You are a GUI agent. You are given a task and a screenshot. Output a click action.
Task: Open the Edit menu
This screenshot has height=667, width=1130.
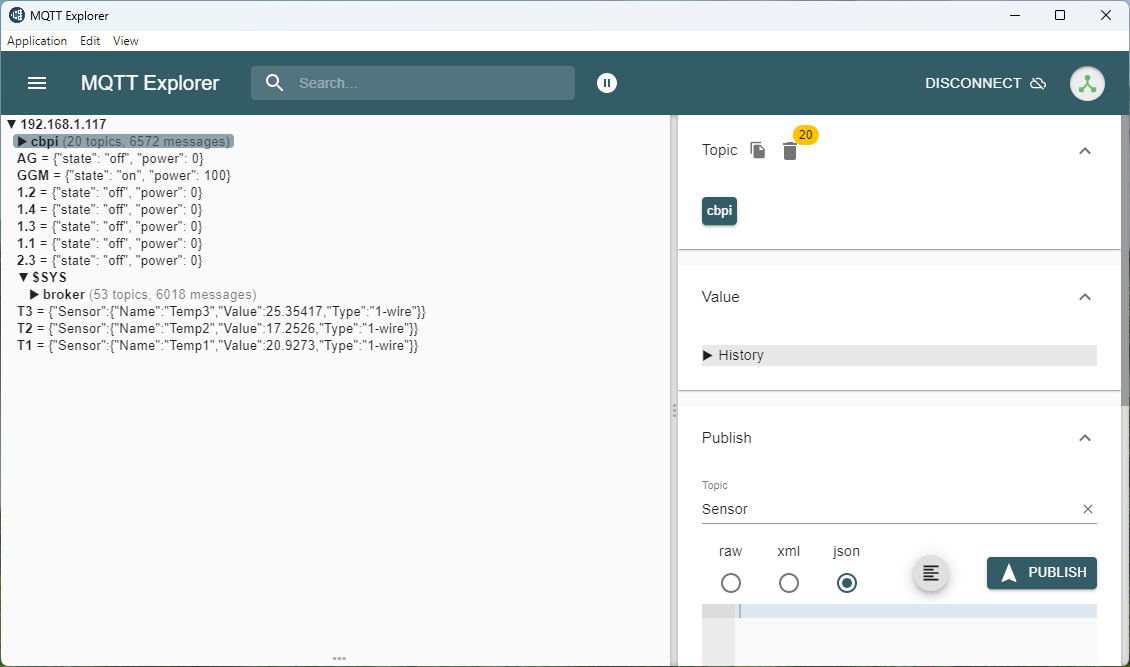[90, 41]
